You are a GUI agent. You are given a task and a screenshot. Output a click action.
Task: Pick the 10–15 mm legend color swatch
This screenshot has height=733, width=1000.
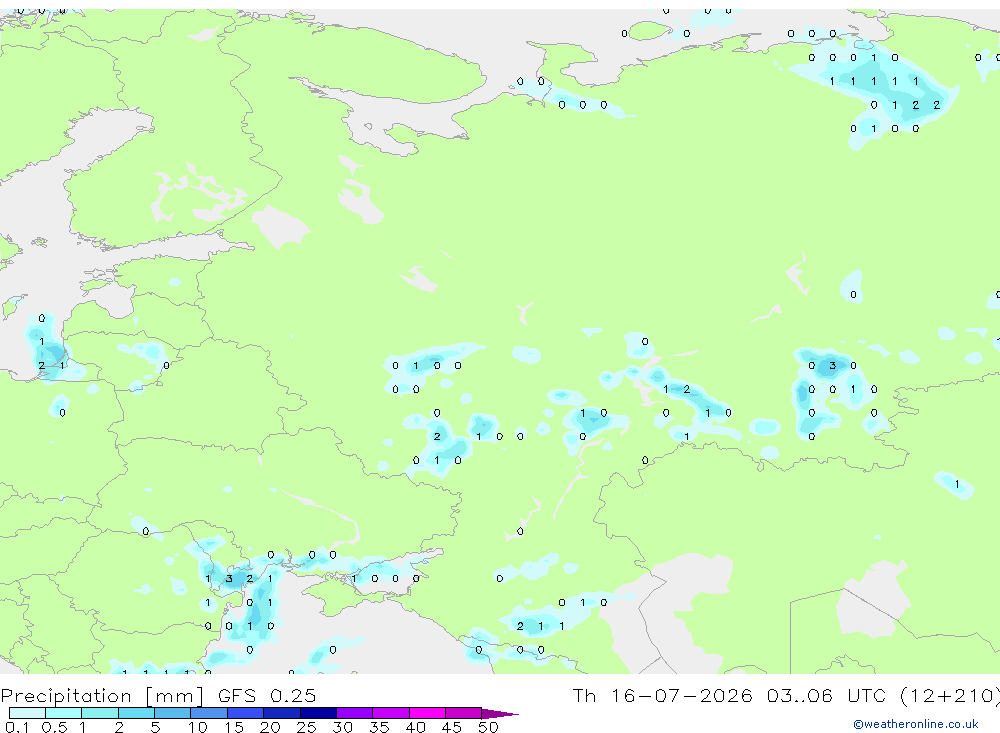pos(209,713)
